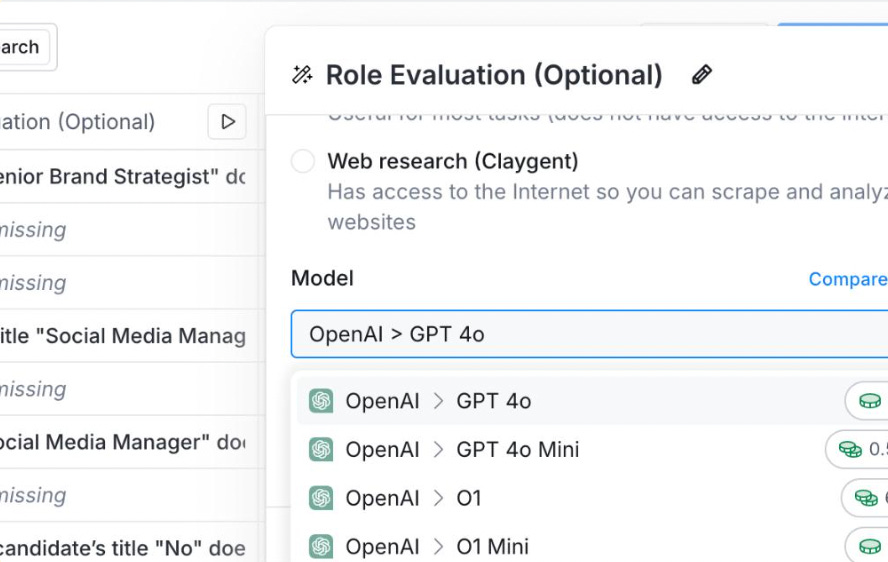Click the chevron arrow in the O1 row
The width and height of the screenshot is (888, 562).
point(438,499)
